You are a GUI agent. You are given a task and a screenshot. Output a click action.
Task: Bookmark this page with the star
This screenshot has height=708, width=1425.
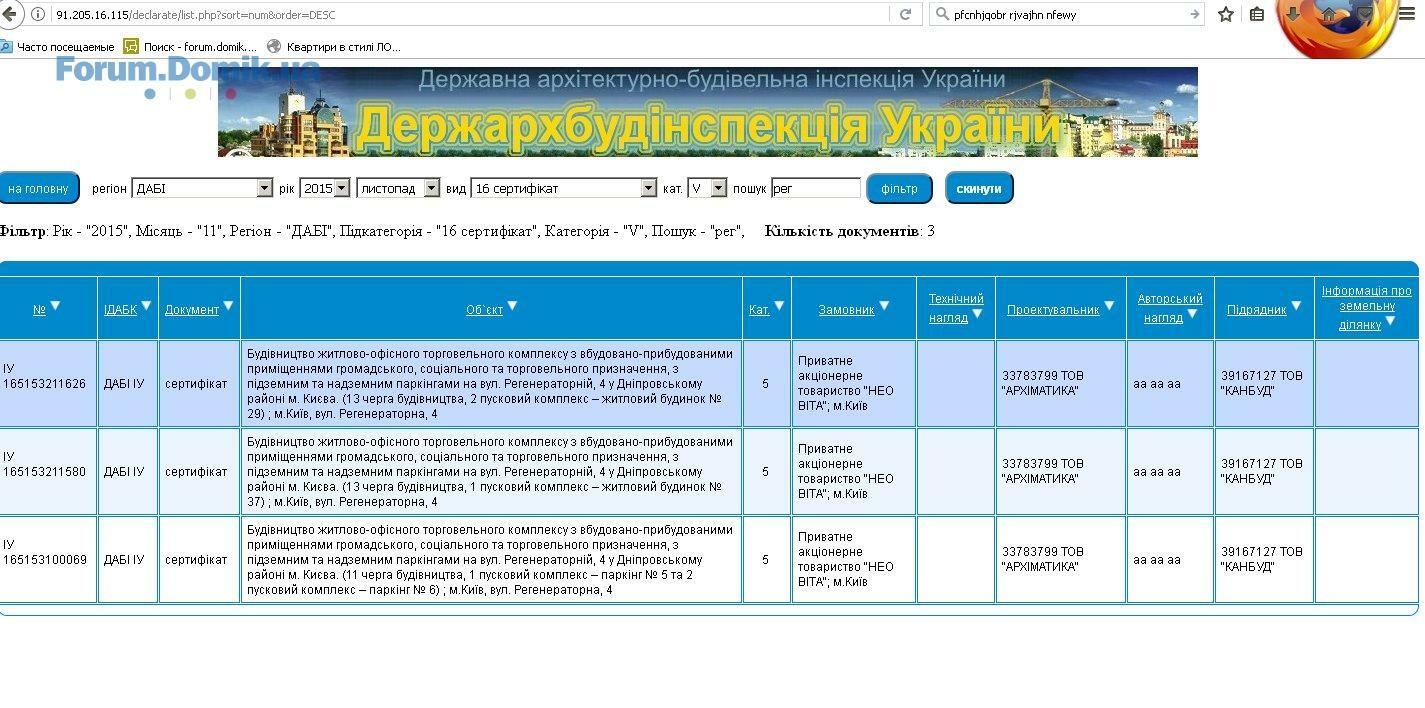[x=1226, y=14]
